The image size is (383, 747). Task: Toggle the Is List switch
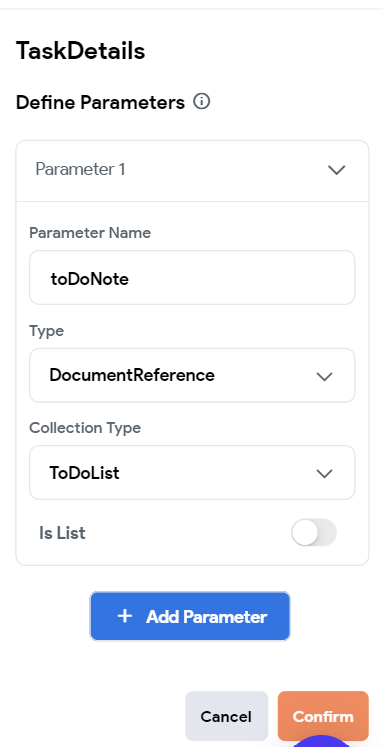(314, 533)
